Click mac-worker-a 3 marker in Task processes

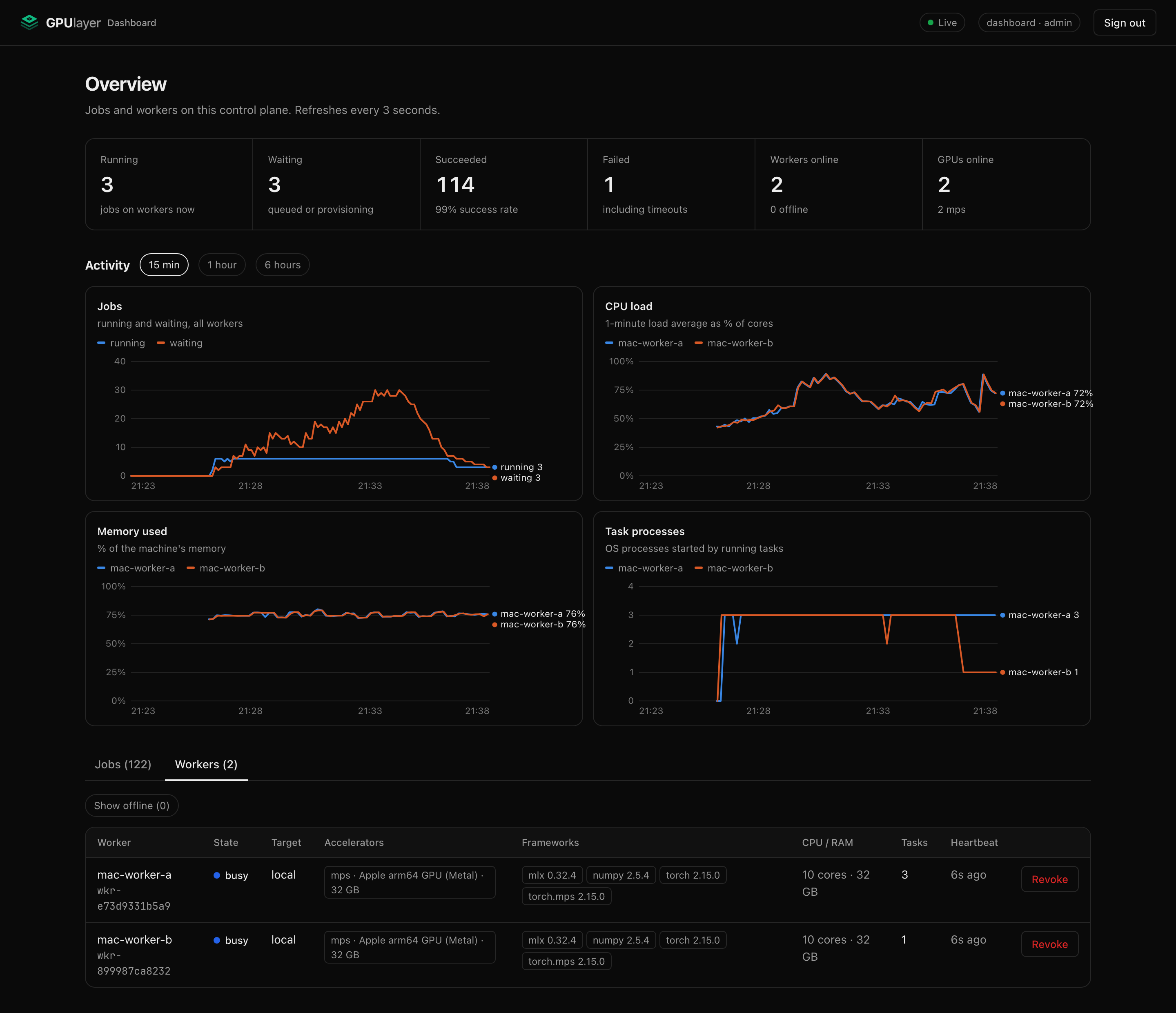point(1003,615)
